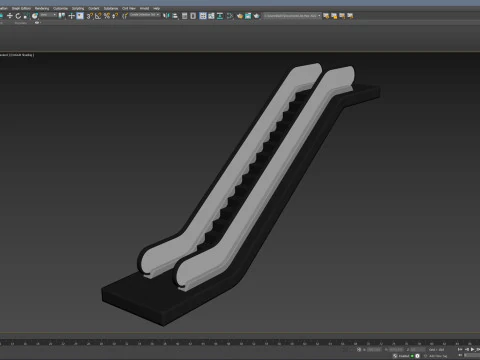Open the Create Selection Set dropdown
The width and height of the screenshot is (480, 360).
[145, 15]
